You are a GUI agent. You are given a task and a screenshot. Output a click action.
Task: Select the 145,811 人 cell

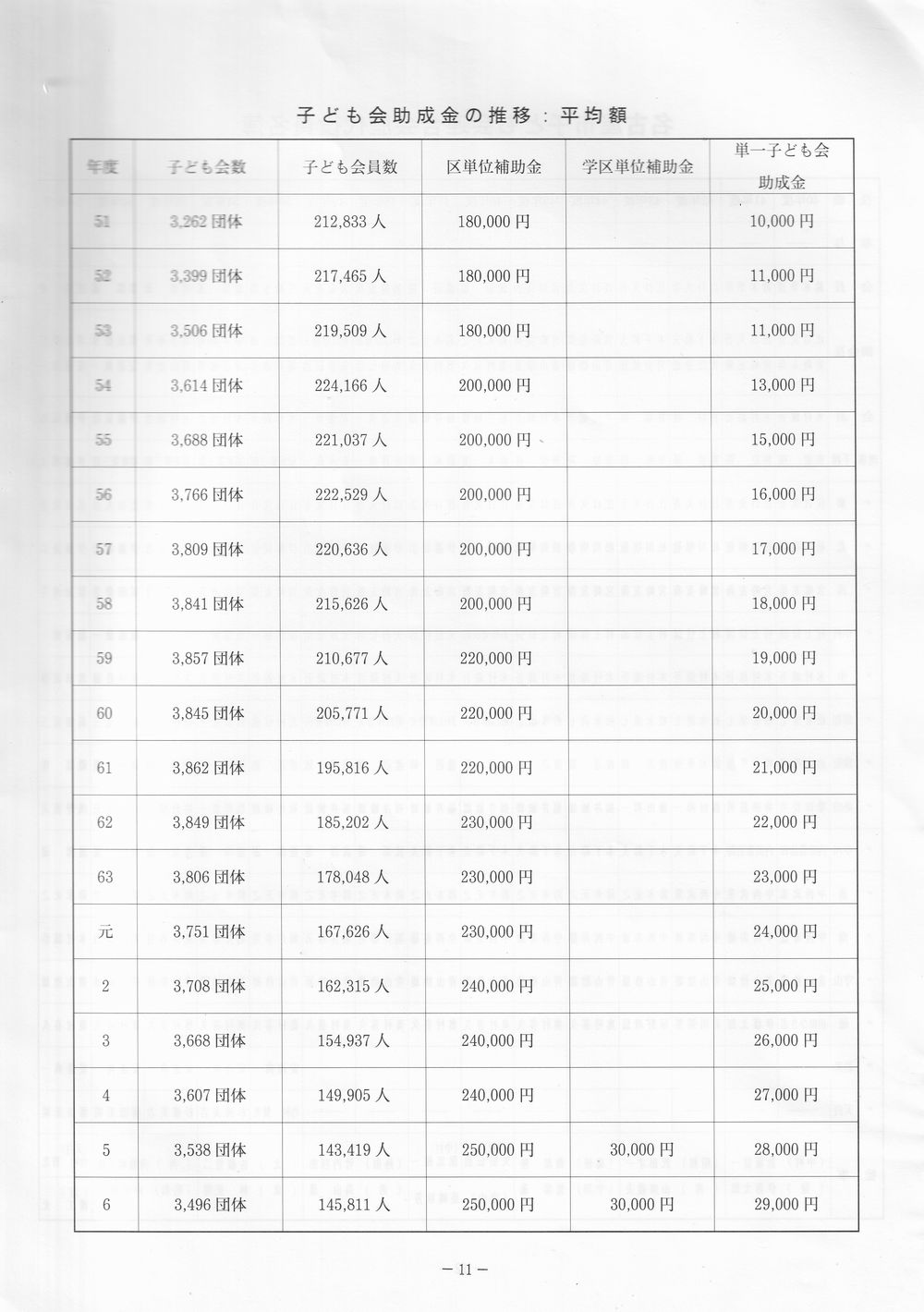coord(352,1205)
